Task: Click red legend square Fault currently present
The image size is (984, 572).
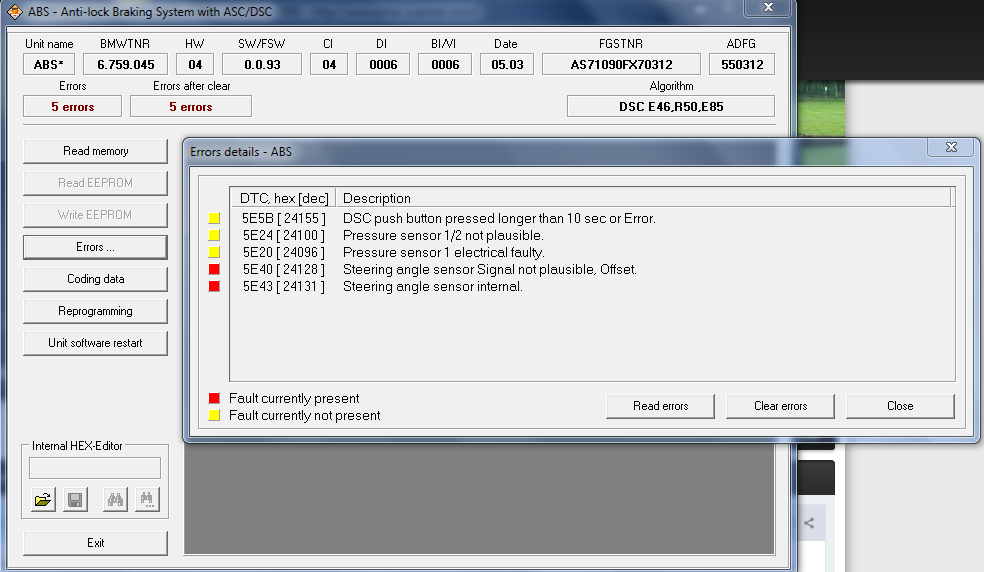Action: click(214, 398)
